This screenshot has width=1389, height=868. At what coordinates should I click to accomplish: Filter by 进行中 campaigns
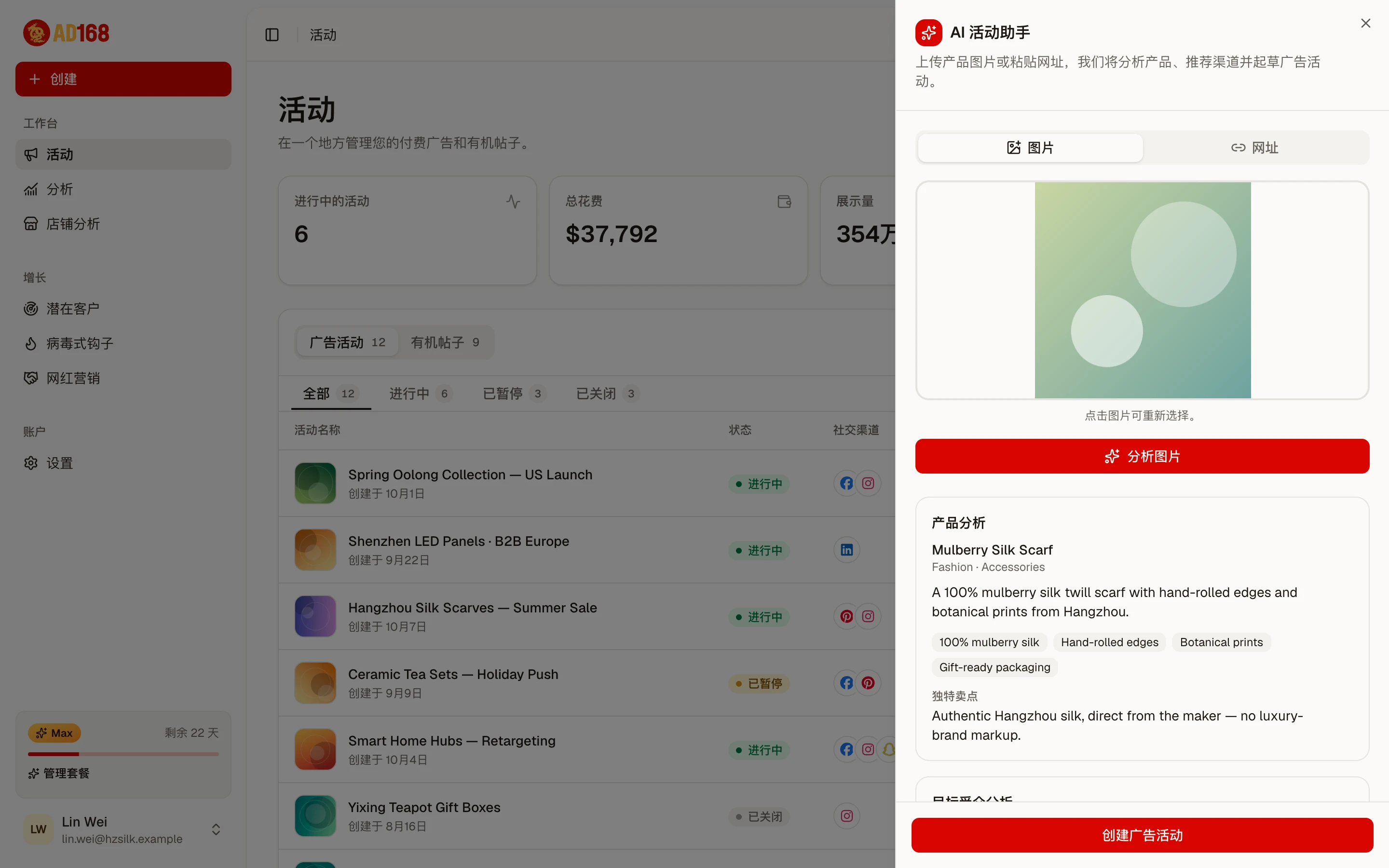pos(421,394)
